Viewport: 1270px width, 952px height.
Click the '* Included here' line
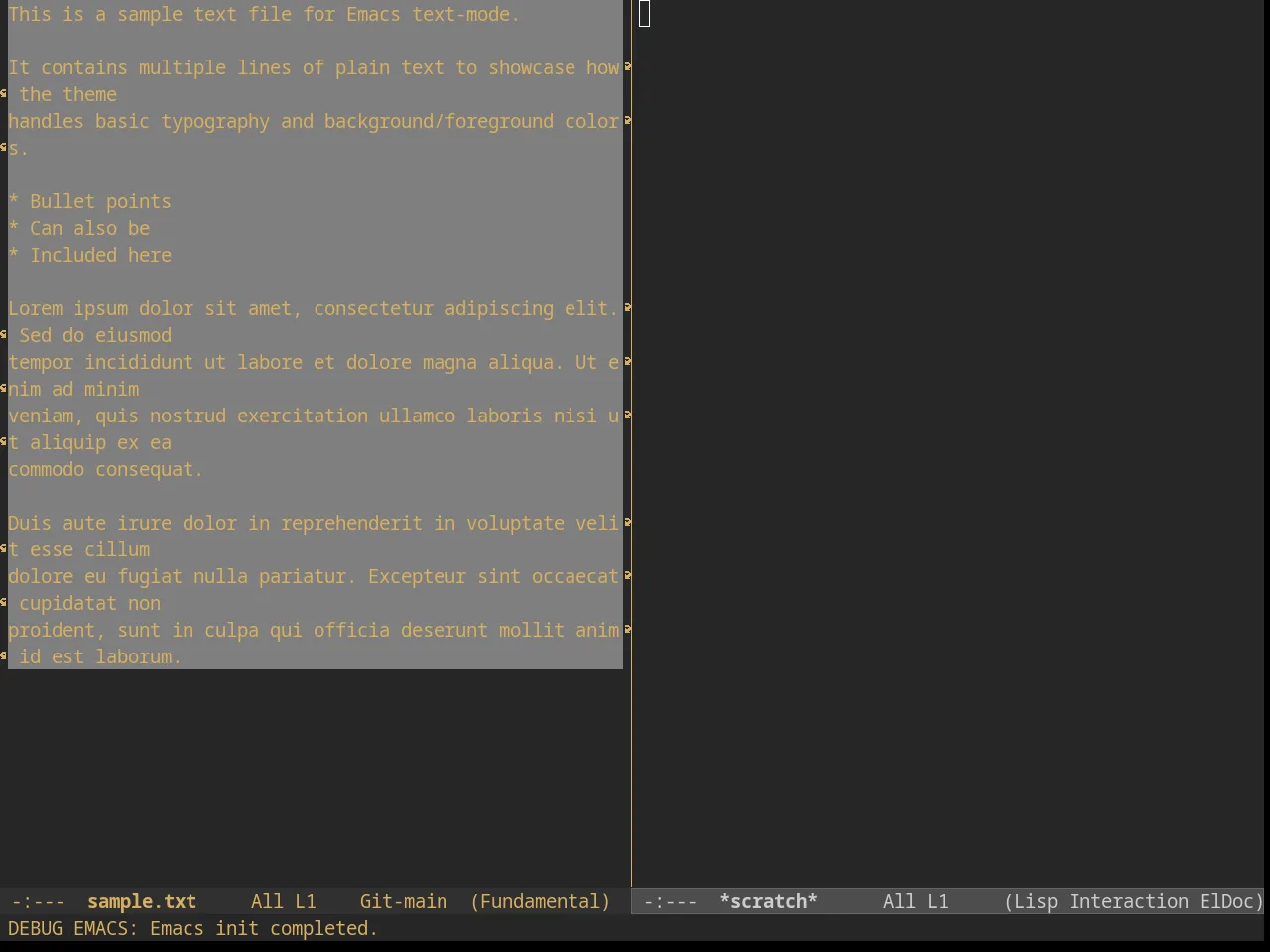pyautogui.click(x=89, y=255)
